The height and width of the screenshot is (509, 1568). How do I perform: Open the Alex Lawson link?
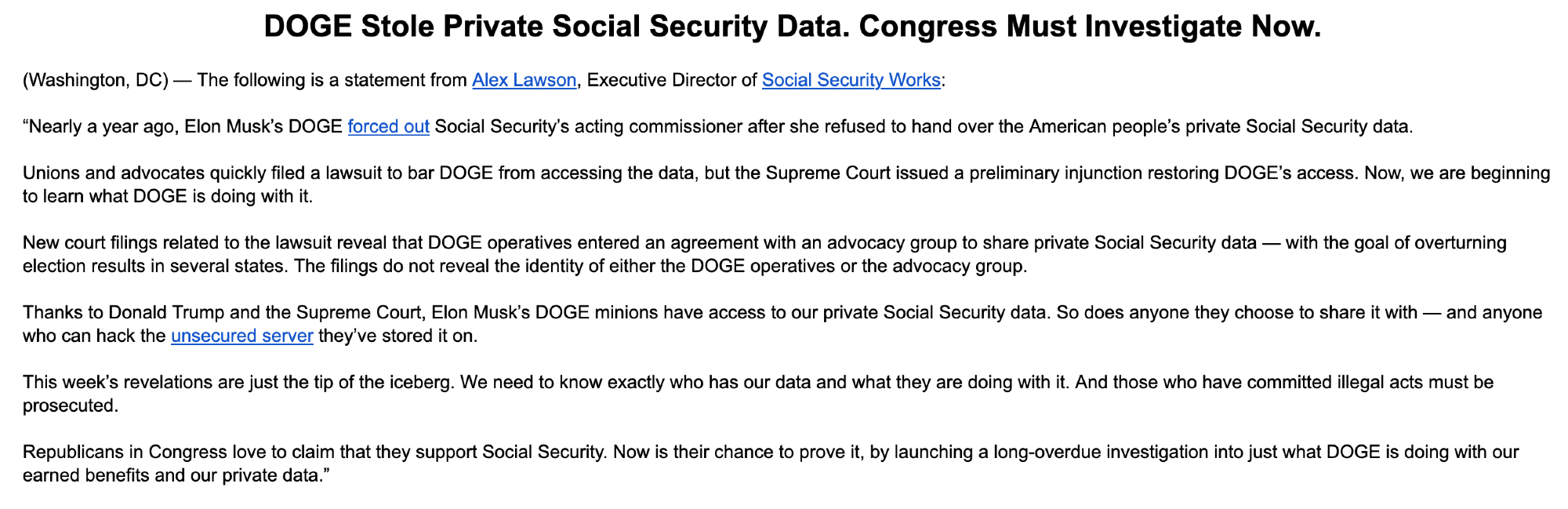pos(524,80)
